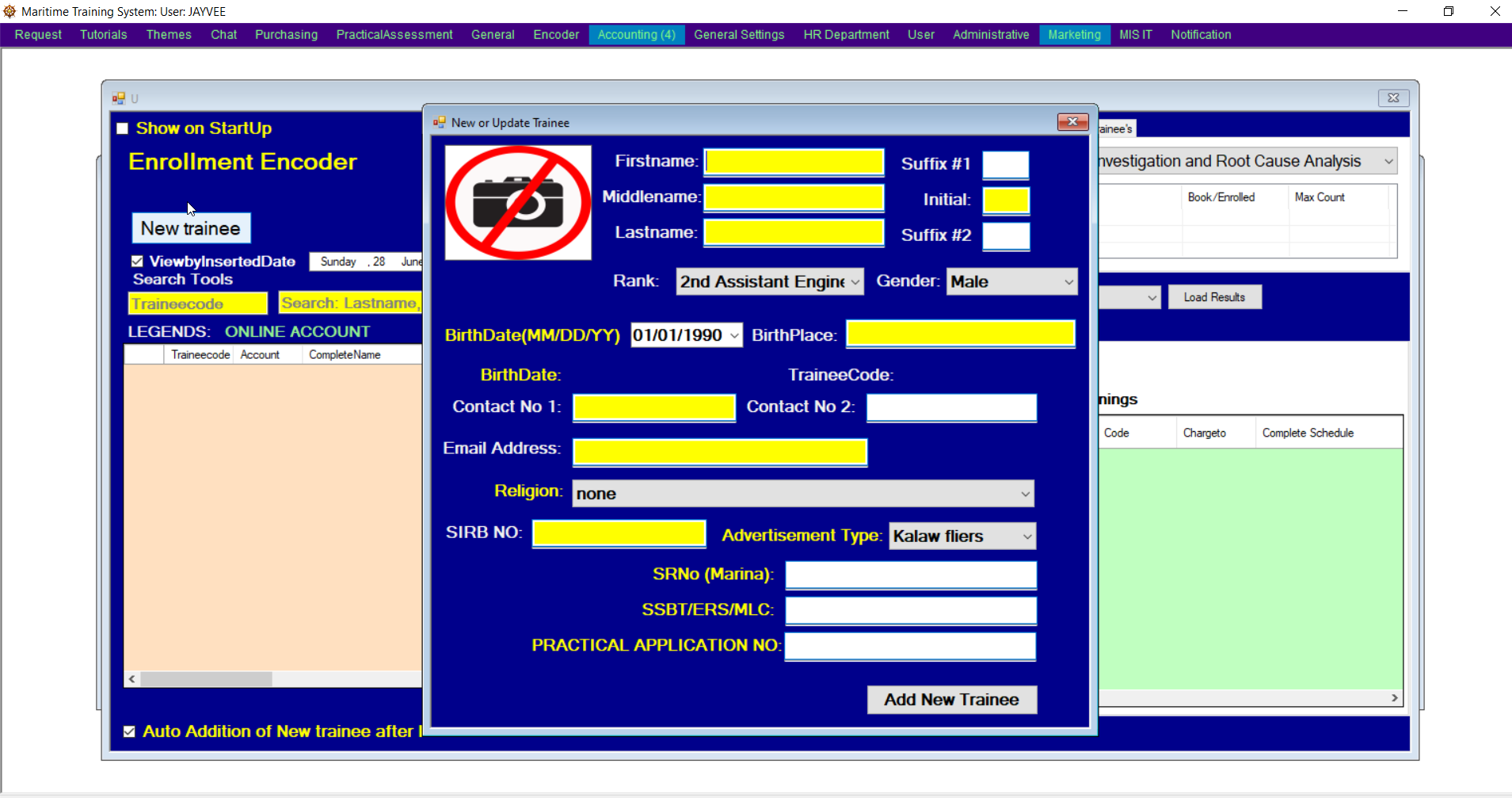Image resolution: width=1512 pixels, height=798 pixels.
Task: Click the ViewbyInsertedDate date picker
Action: click(x=366, y=262)
